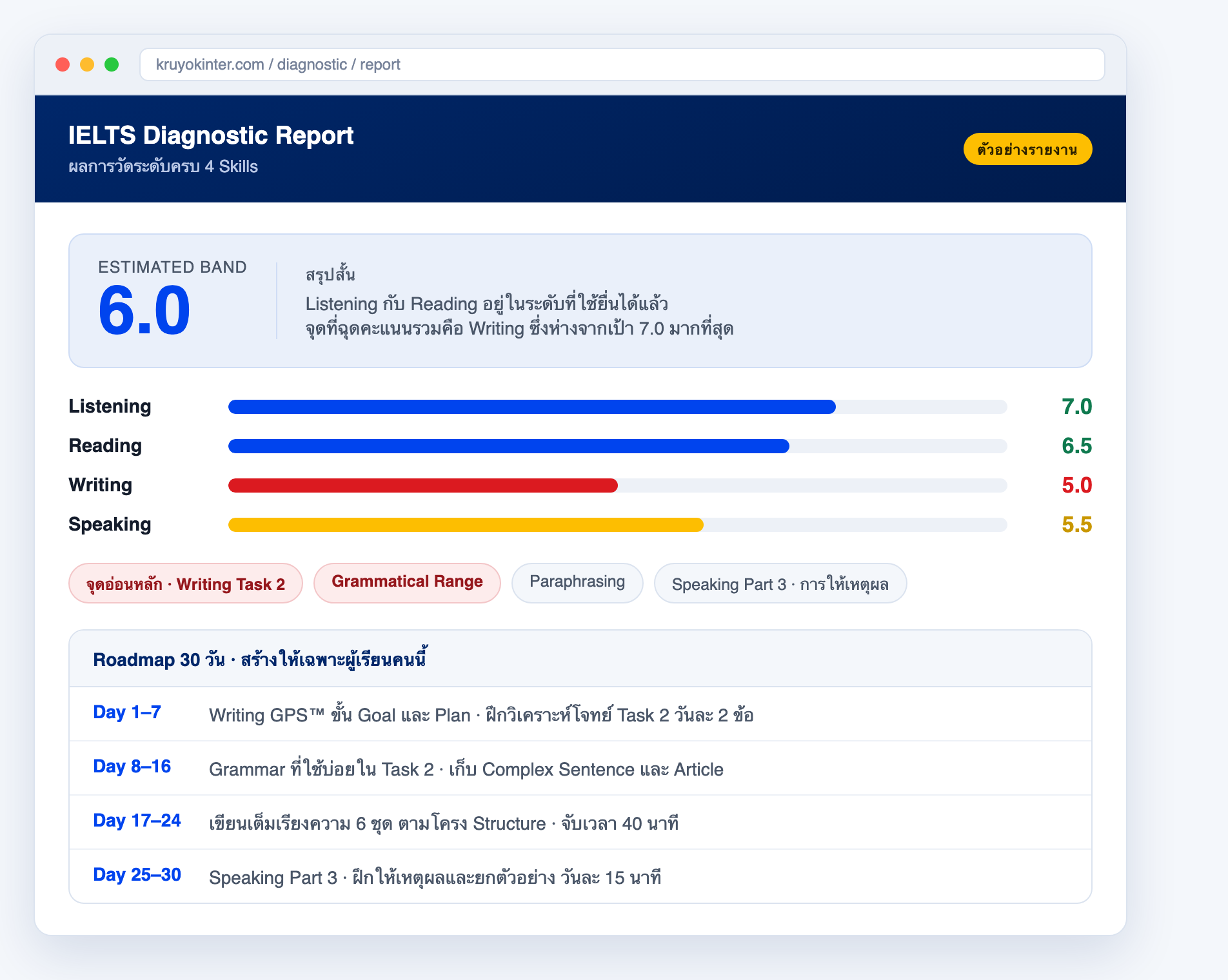This screenshot has width=1228, height=980.
Task: Click the Speaking score 5.5
Action: 1076,525
